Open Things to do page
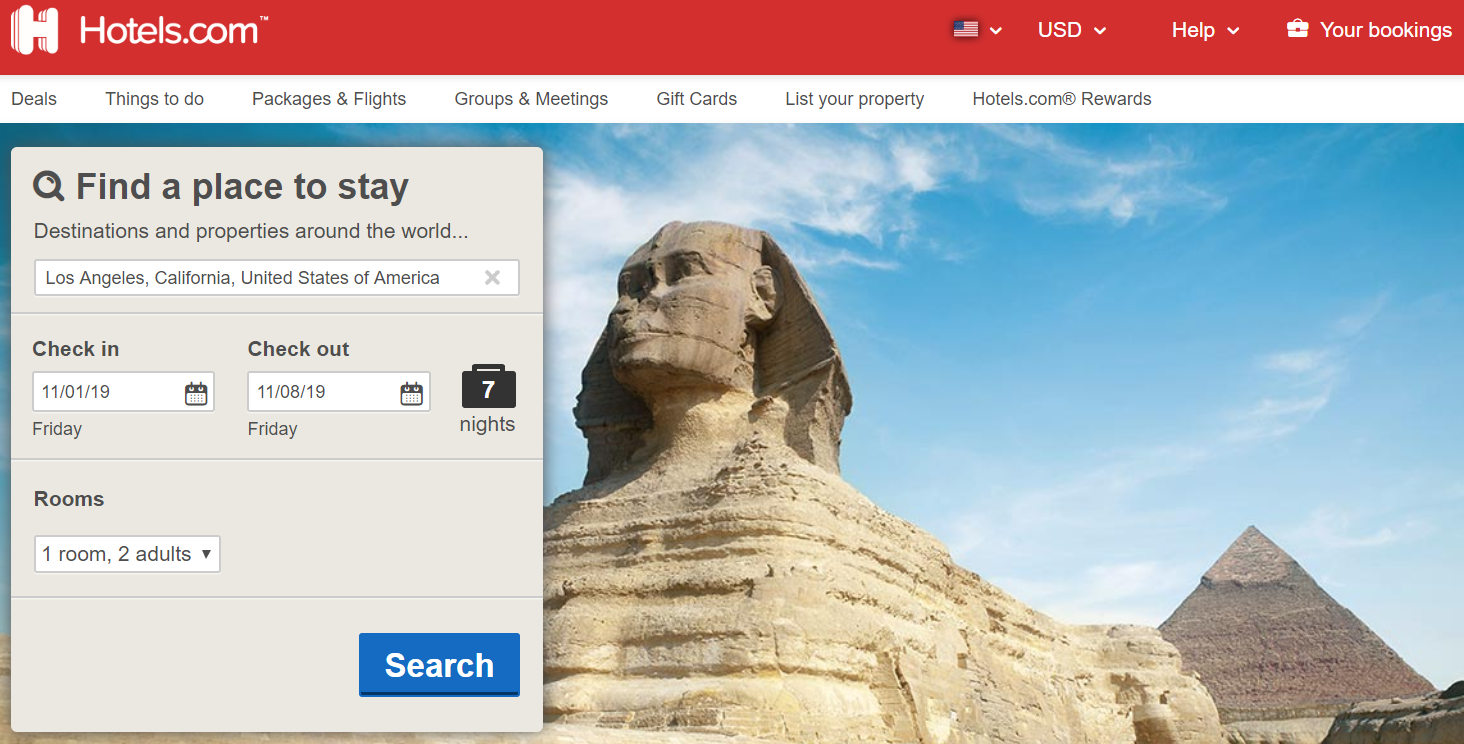The image size is (1464, 744). click(x=154, y=99)
